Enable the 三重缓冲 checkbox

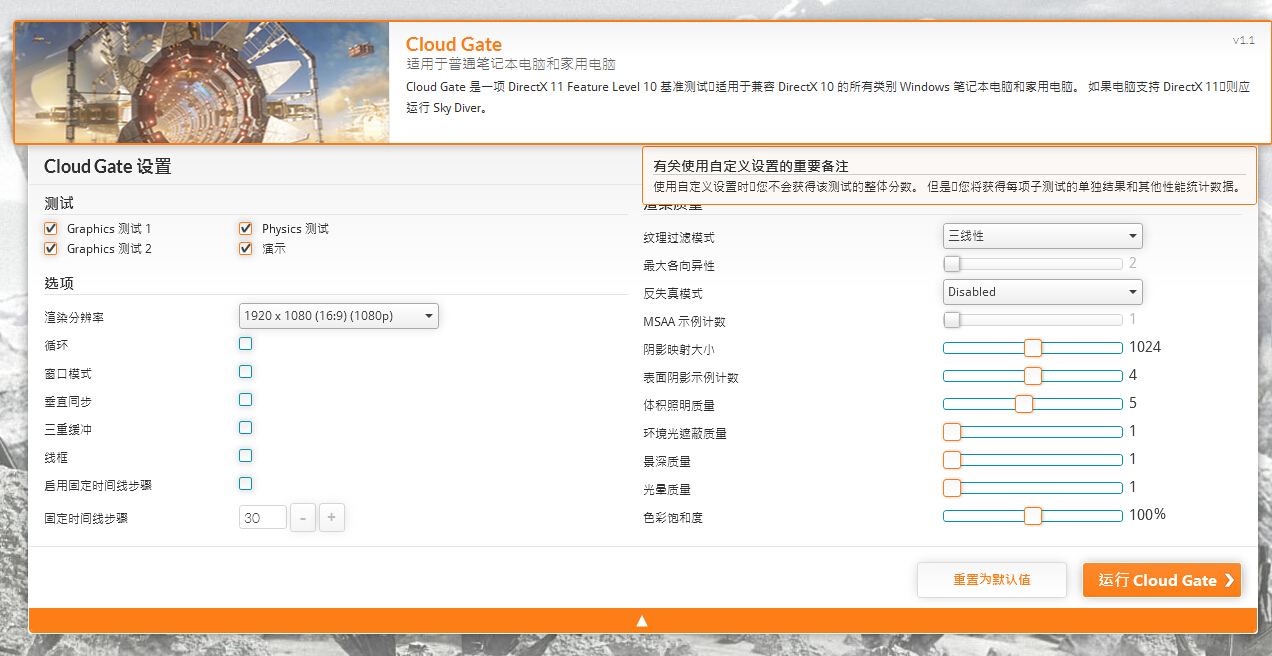pyautogui.click(x=245, y=428)
